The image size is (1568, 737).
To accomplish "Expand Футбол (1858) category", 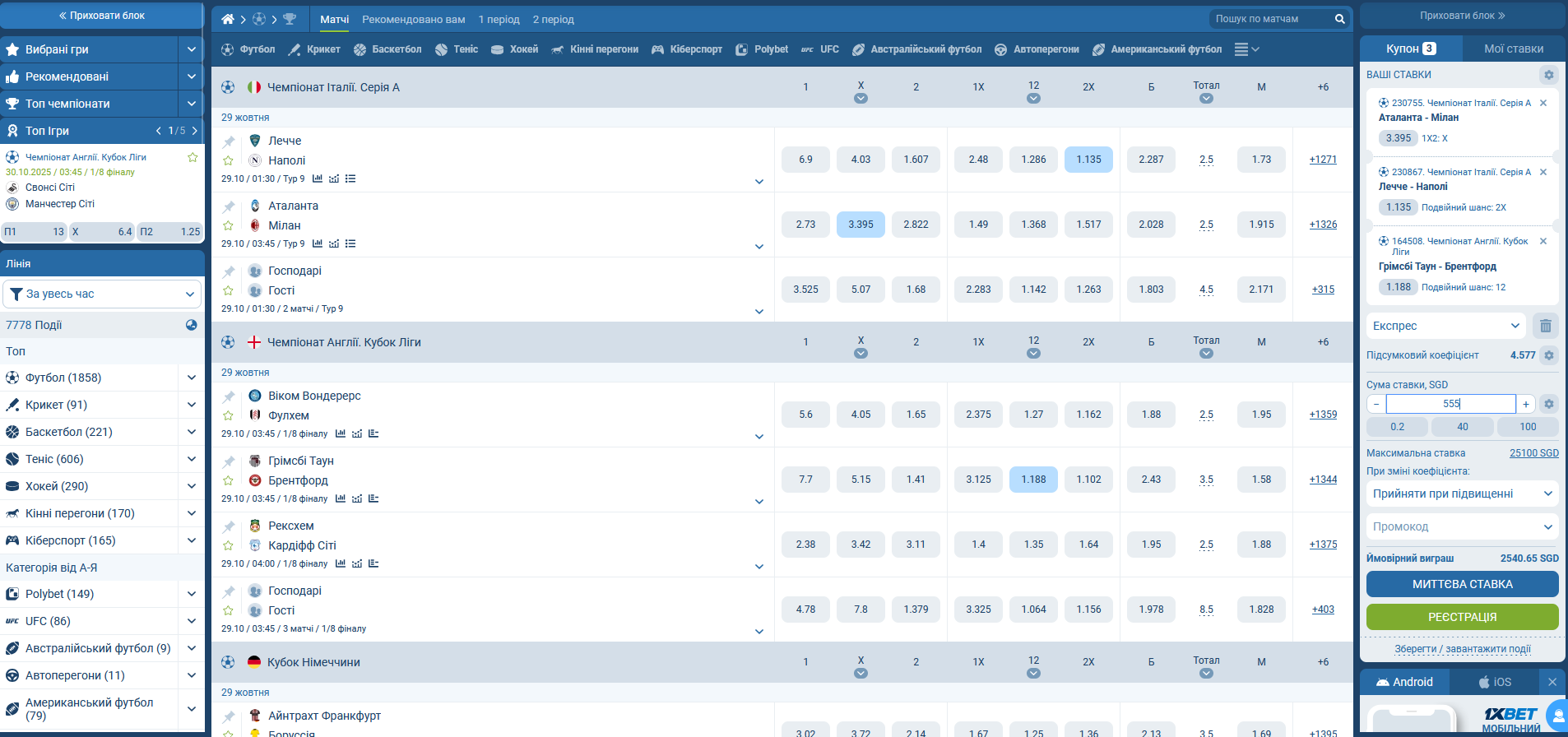I will coord(191,378).
